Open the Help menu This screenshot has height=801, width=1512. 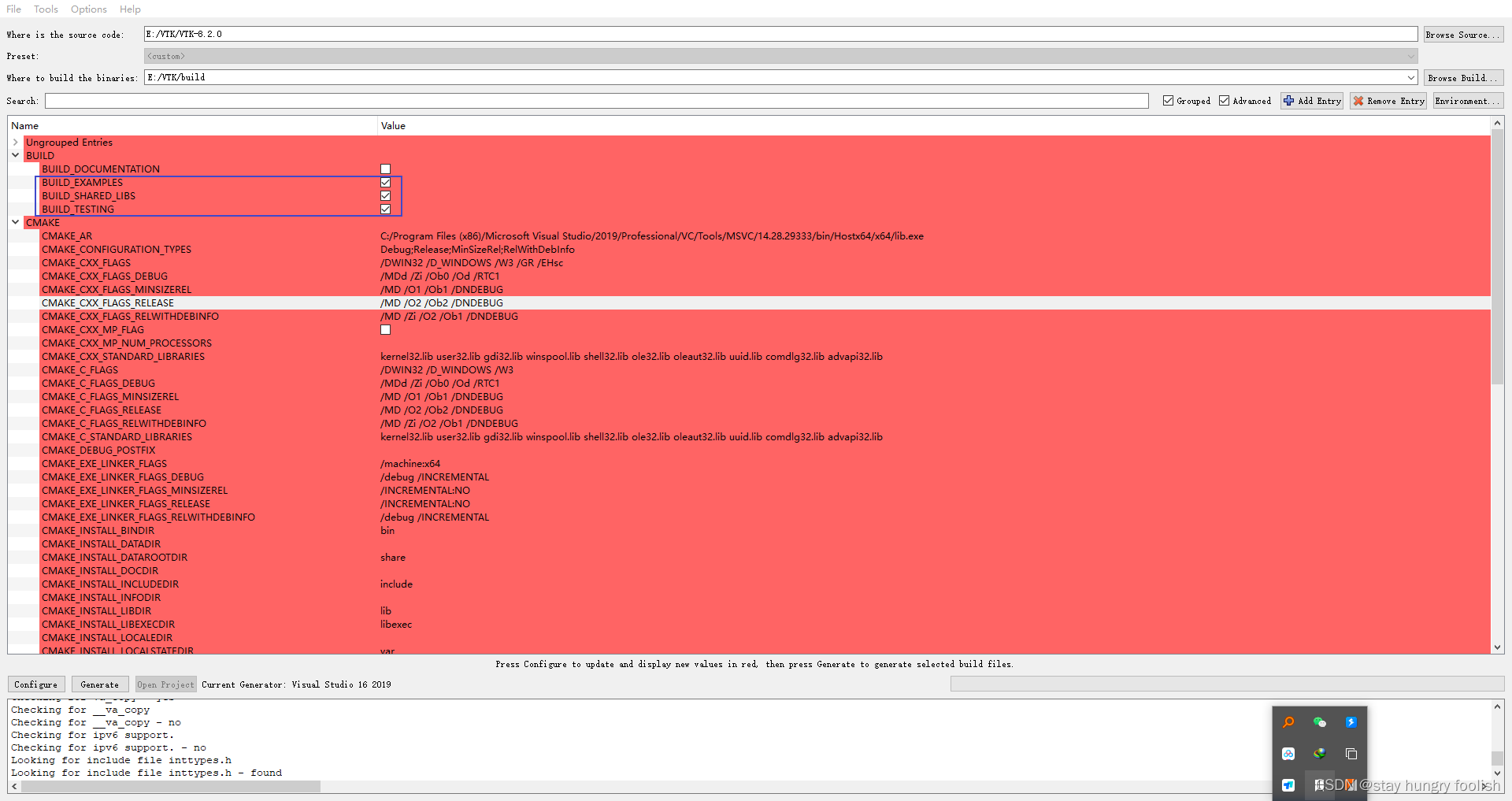[131, 9]
